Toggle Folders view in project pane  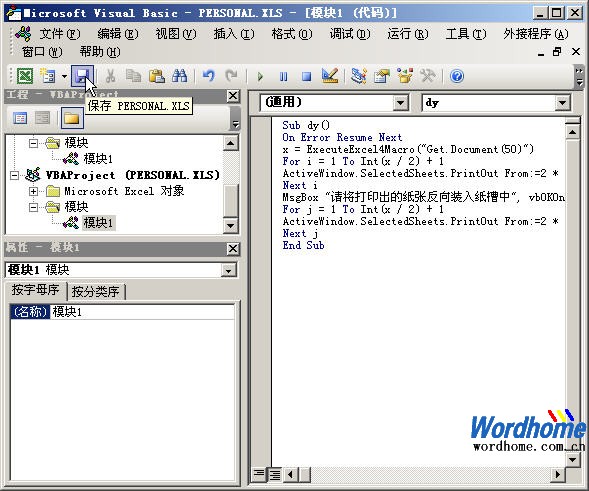[72, 119]
